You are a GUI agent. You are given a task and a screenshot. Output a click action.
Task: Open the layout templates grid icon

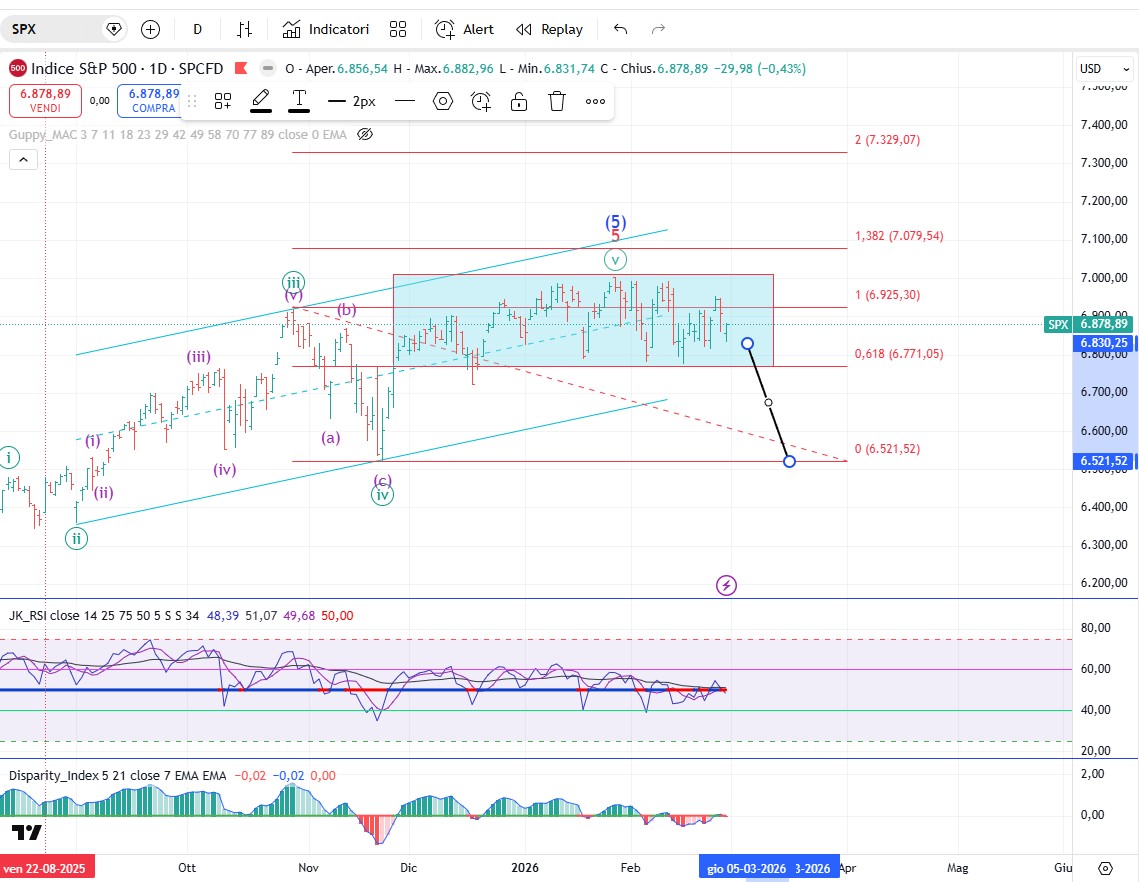398,29
